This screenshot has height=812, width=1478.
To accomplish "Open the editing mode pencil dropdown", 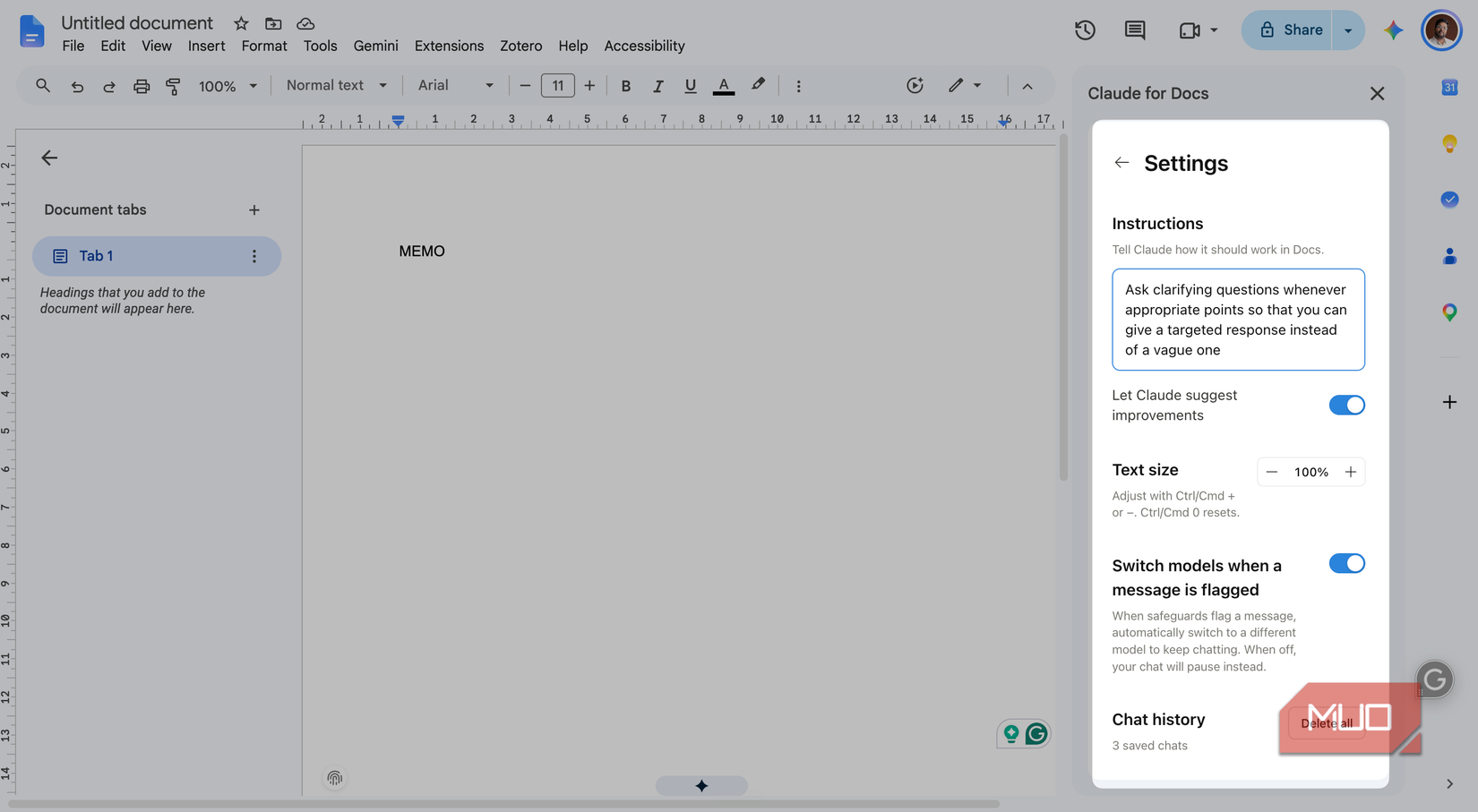I will click(x=965, y=85).
